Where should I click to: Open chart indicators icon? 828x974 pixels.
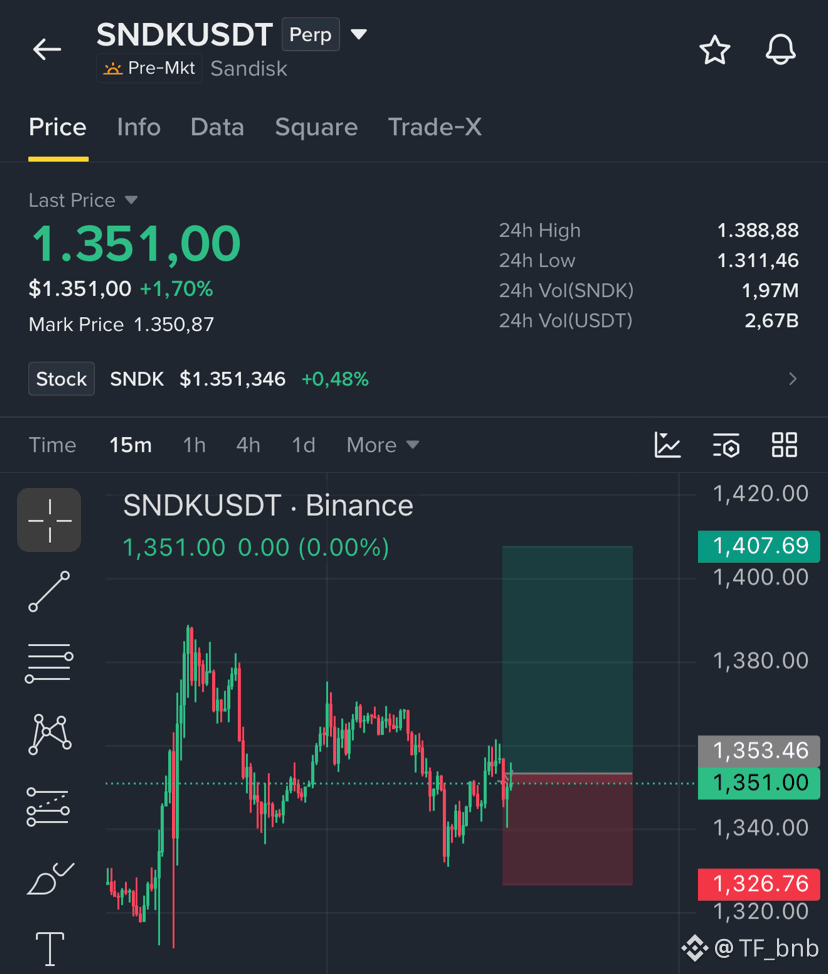668,445
